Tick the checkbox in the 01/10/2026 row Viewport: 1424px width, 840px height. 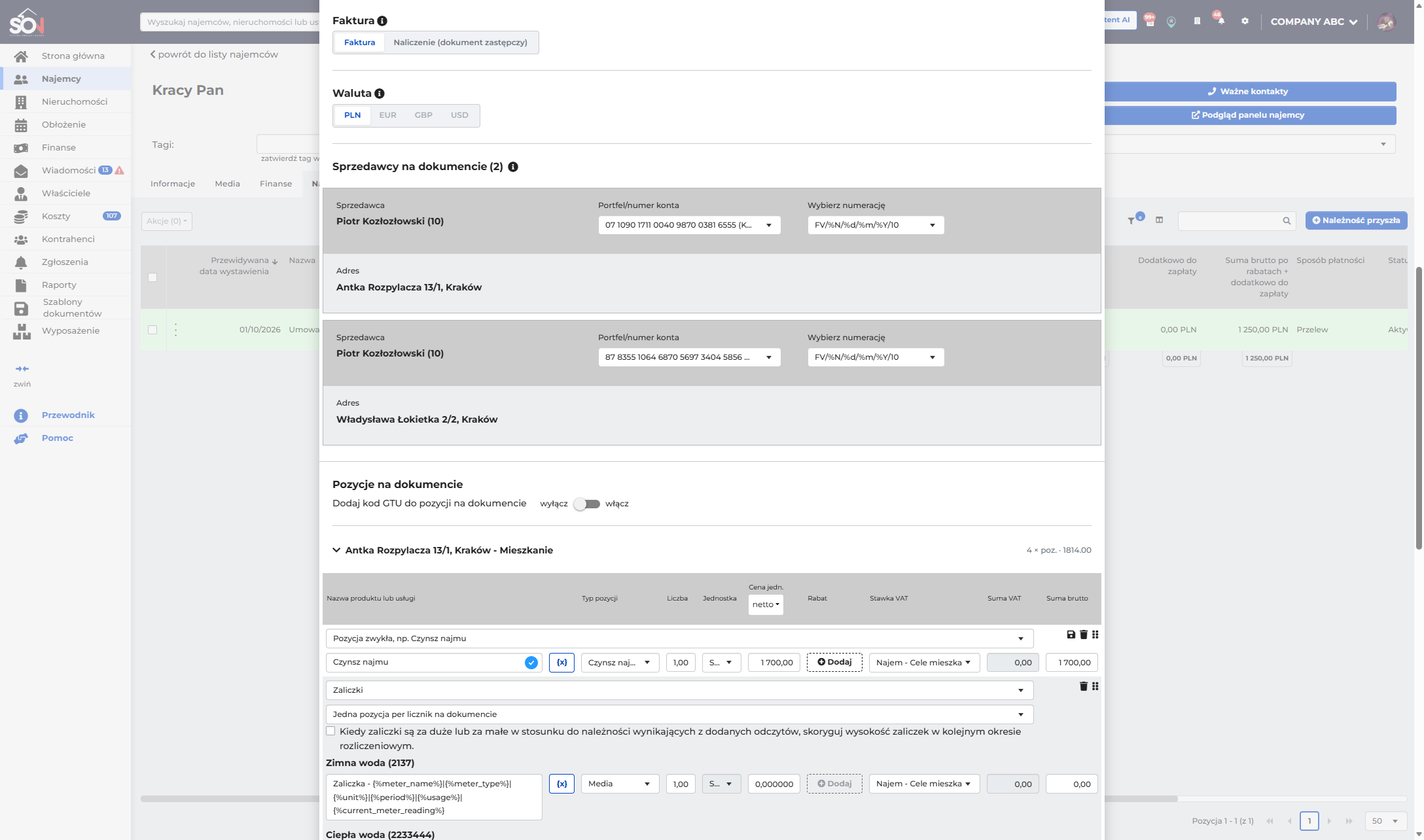point(152,330)
